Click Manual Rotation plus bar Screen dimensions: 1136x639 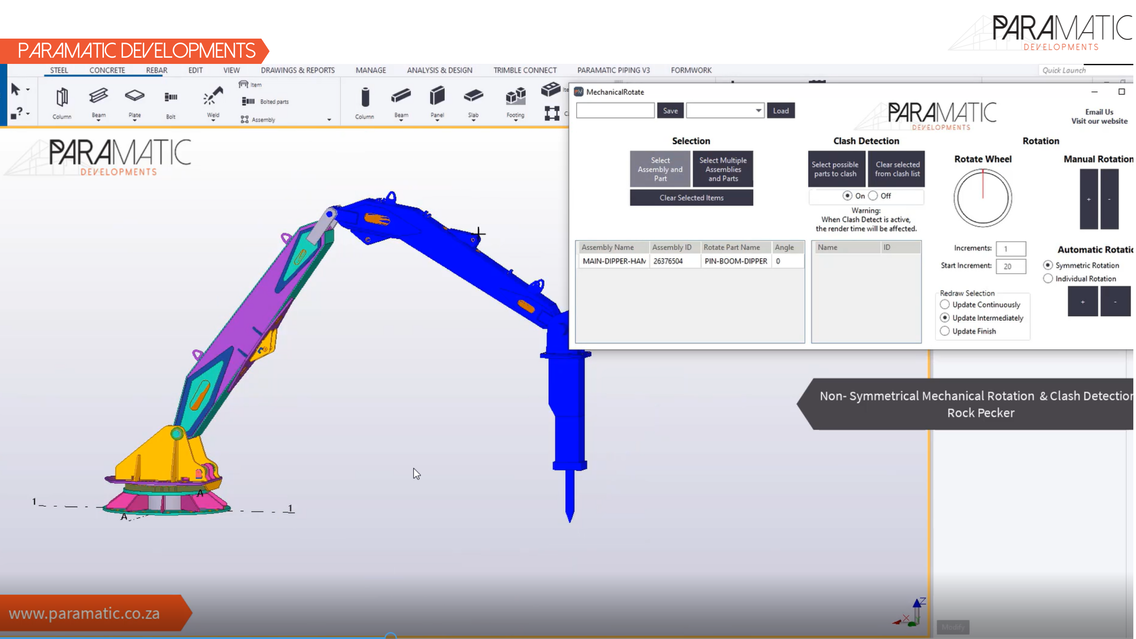point(1089,199)
